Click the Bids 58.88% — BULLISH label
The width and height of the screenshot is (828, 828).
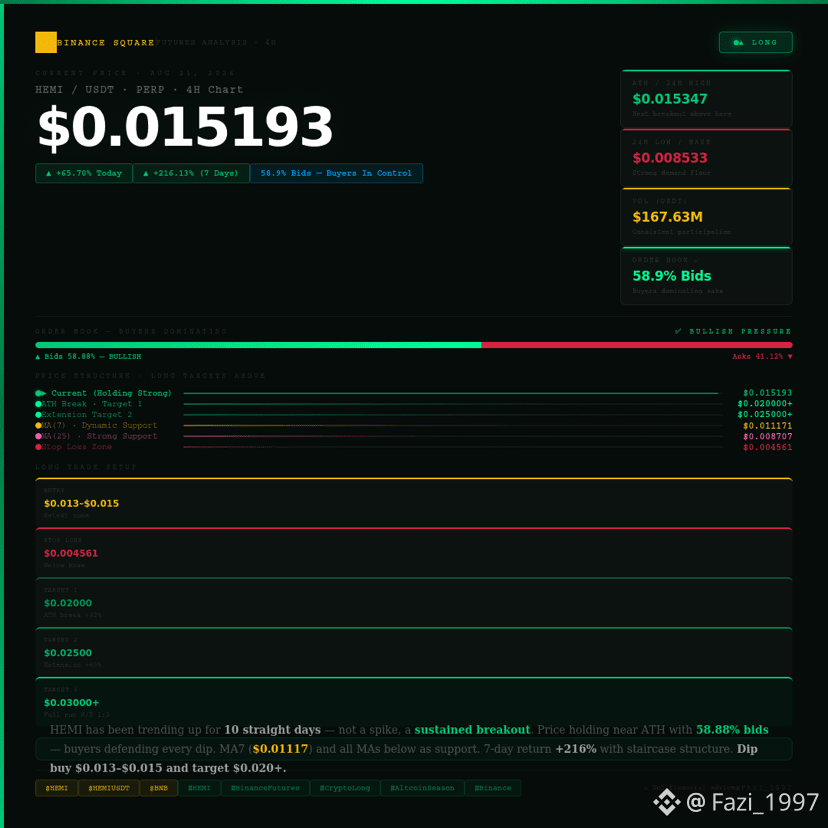coord(88,356)
